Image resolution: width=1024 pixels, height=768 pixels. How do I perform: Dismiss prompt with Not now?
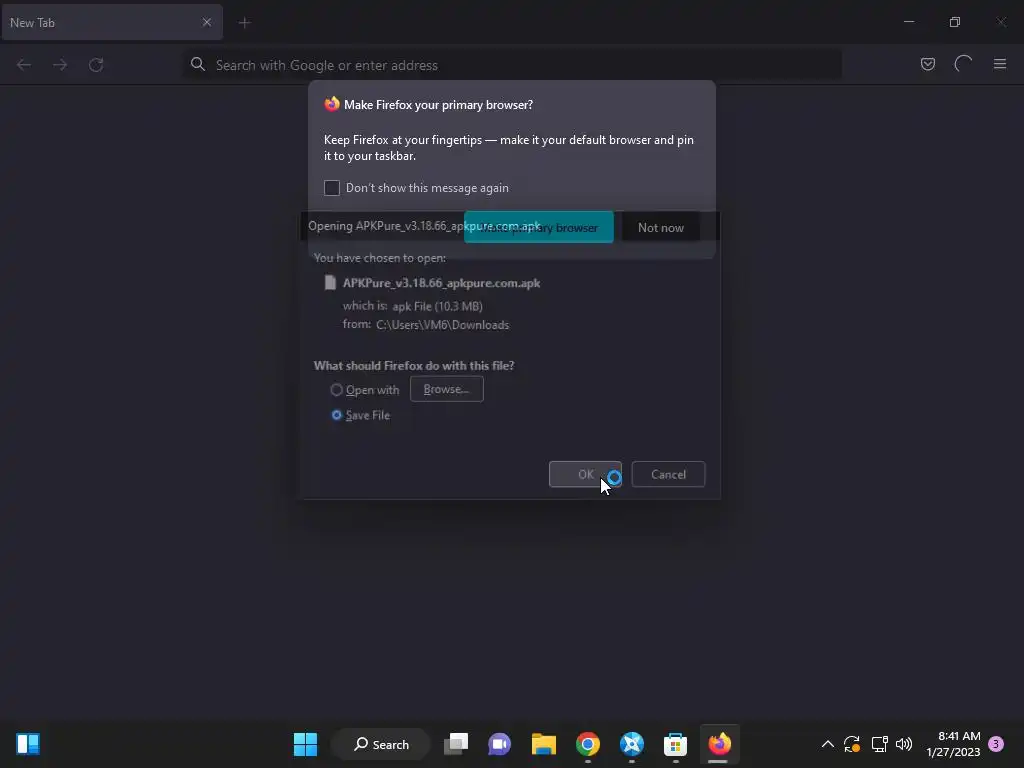point(661,227)
